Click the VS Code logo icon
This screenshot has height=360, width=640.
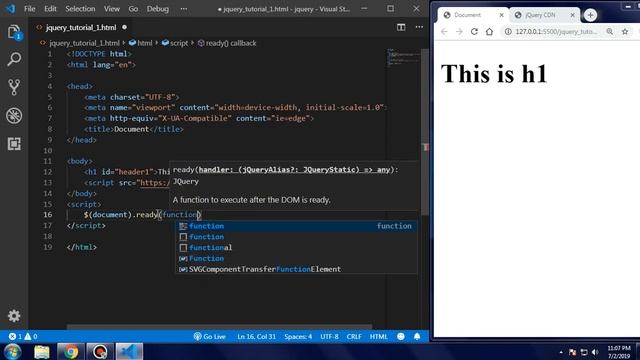[10, 9]
